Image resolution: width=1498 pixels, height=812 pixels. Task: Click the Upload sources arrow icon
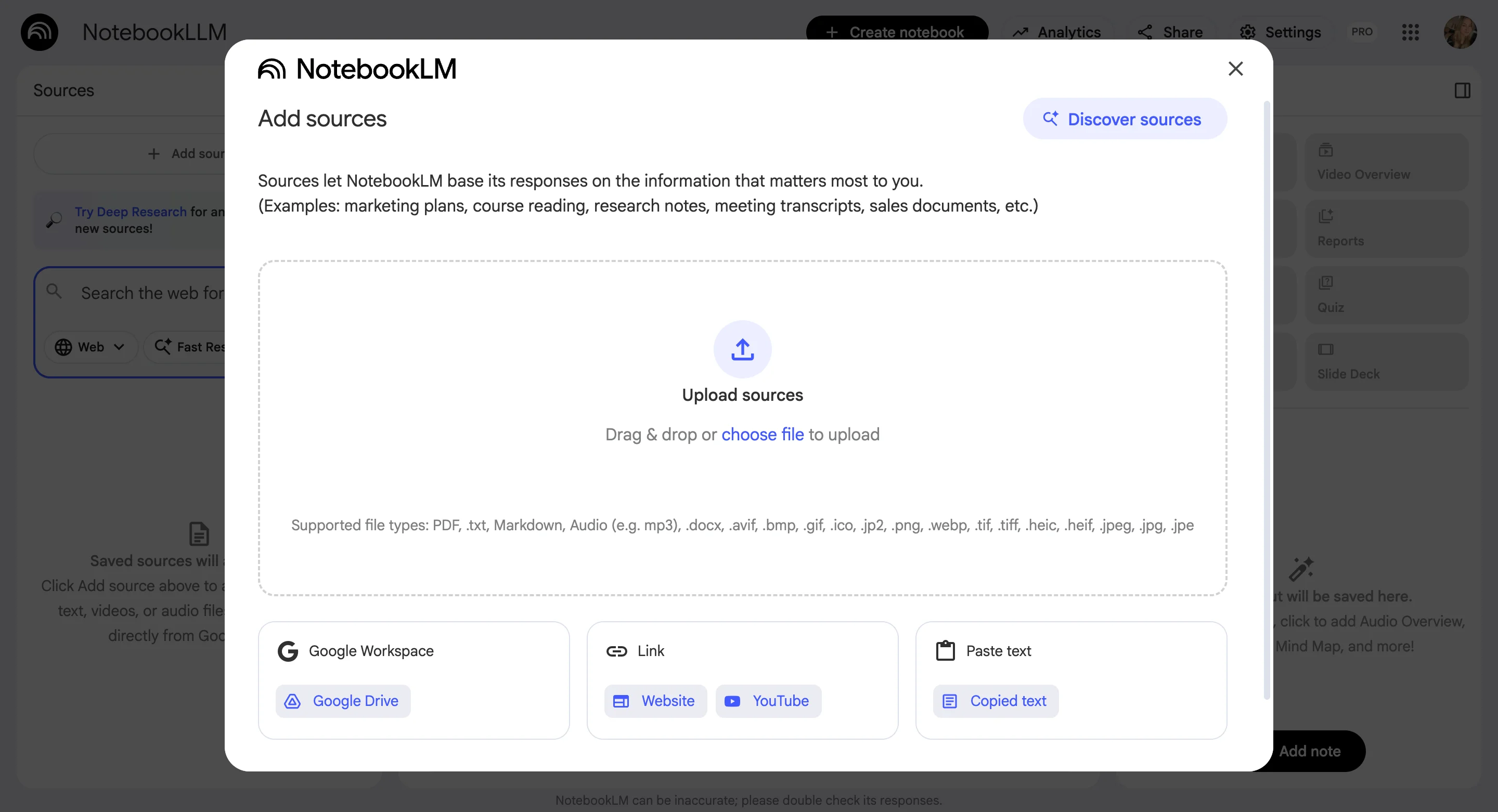click(x=742, y=349)
